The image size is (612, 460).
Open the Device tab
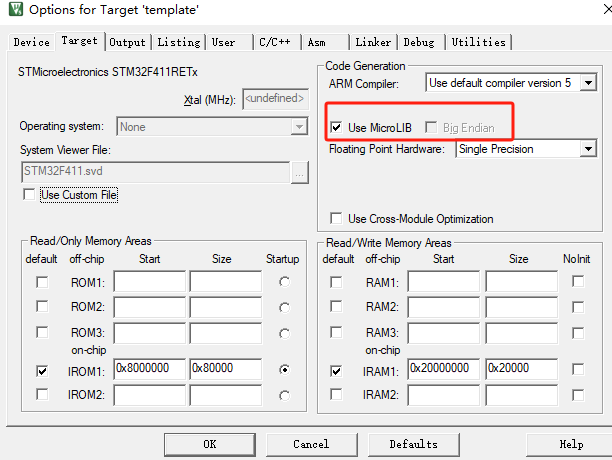[x=31, y=42]
